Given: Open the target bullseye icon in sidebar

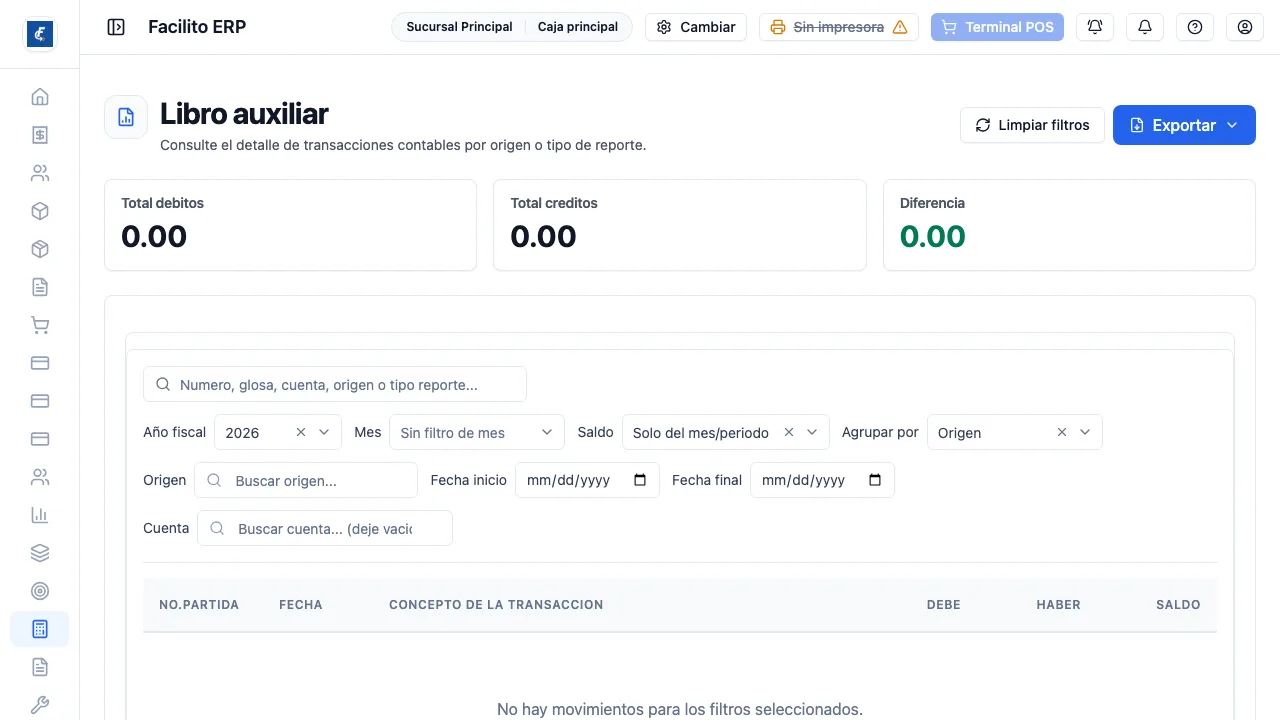Looking at the screenshot, I should coord(40,591).
